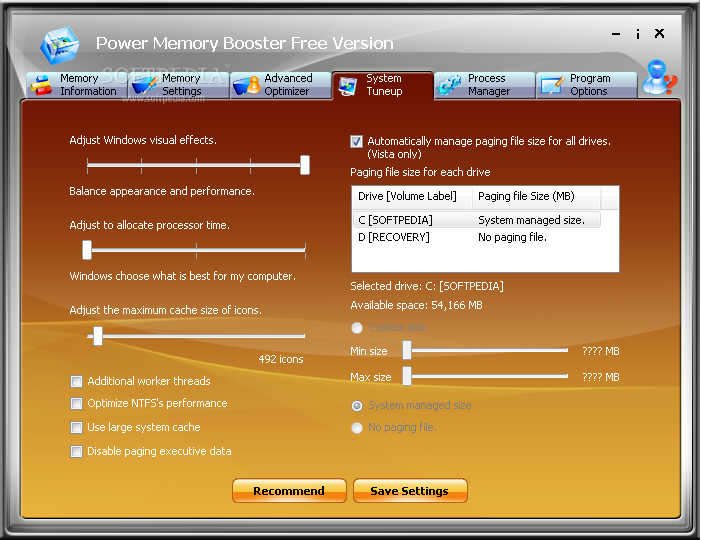Viewport: 701px width, 540px height.
Task: Click the Power Memory Booster cube logo
Action: [59, 45]
